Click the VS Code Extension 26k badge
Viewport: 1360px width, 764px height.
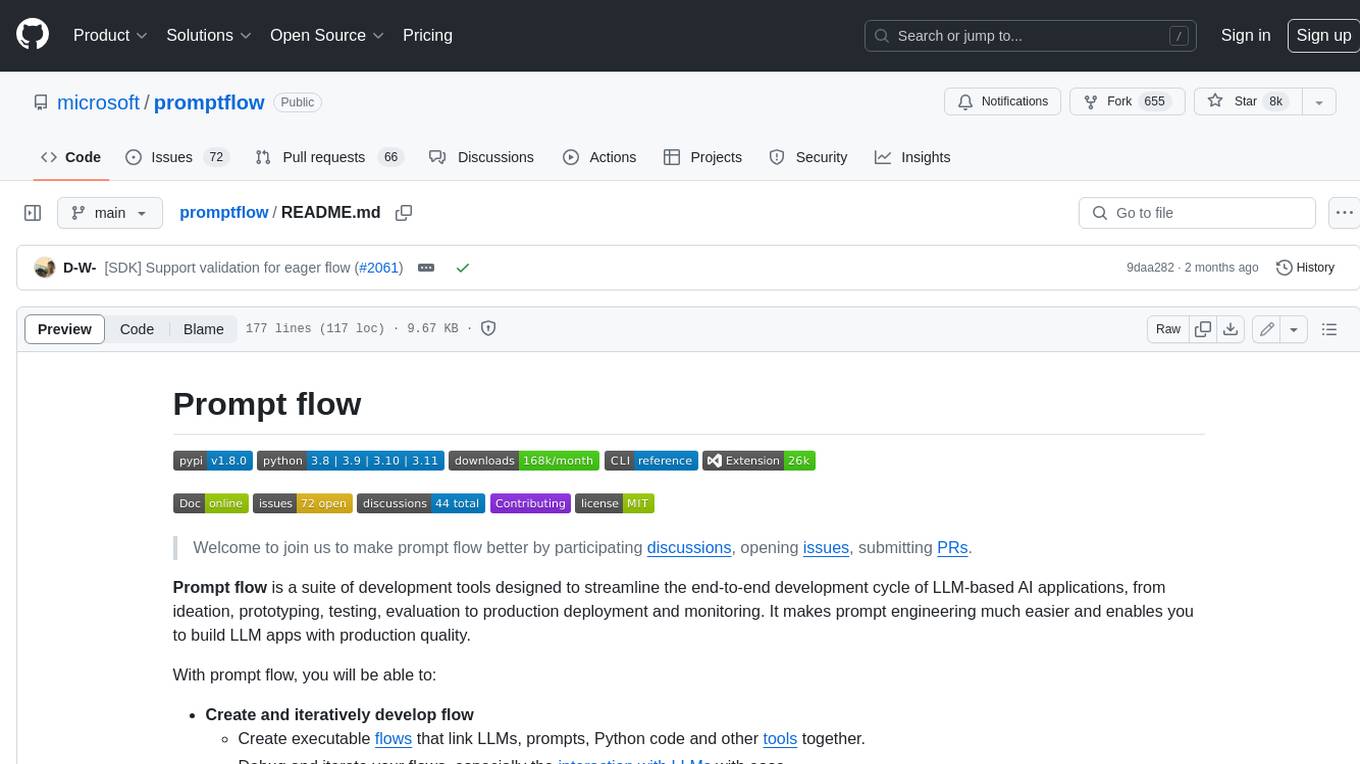[759, 461]
